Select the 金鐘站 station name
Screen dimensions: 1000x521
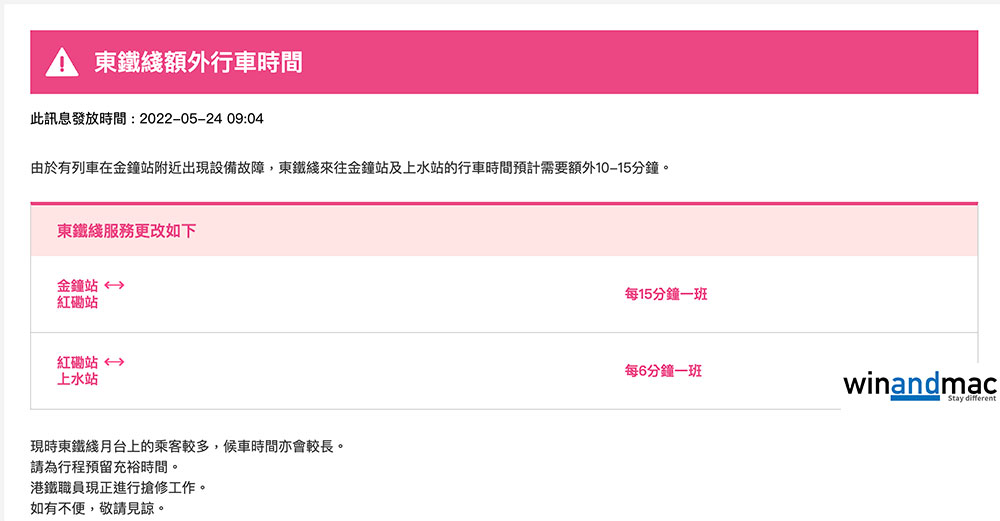pos(78,286)
